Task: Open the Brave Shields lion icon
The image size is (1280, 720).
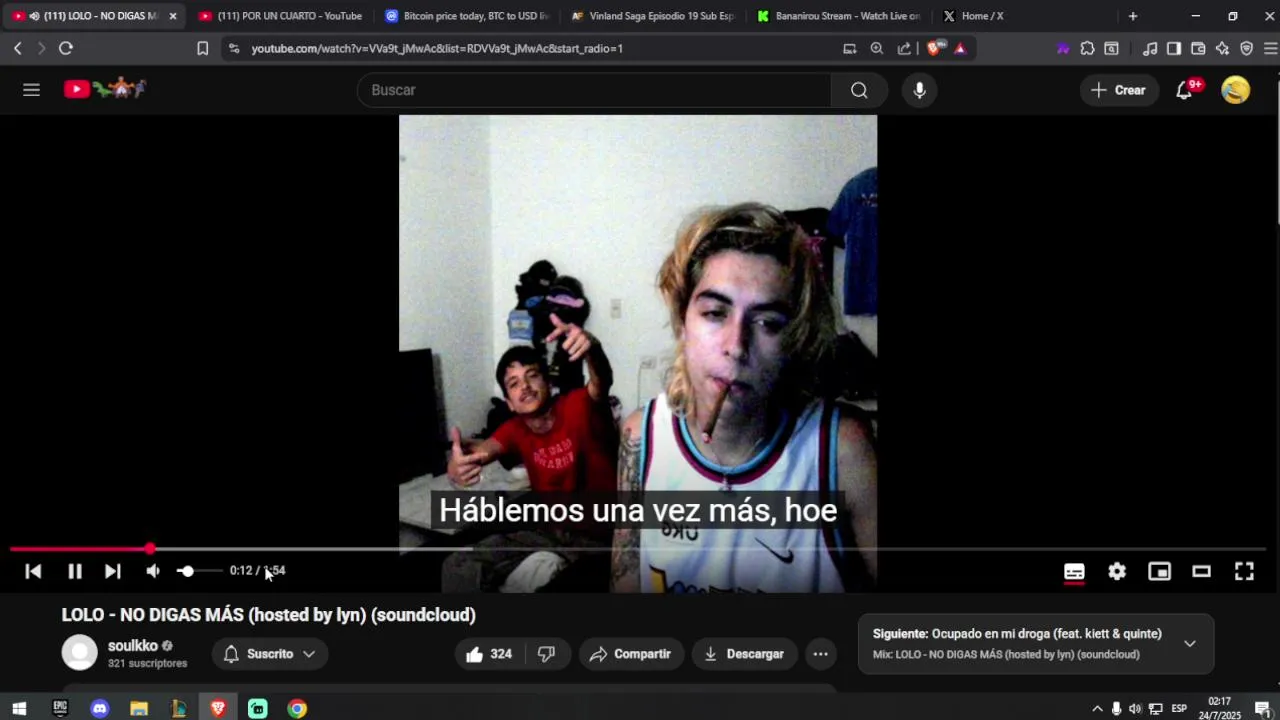Action: tap(935, 48)
